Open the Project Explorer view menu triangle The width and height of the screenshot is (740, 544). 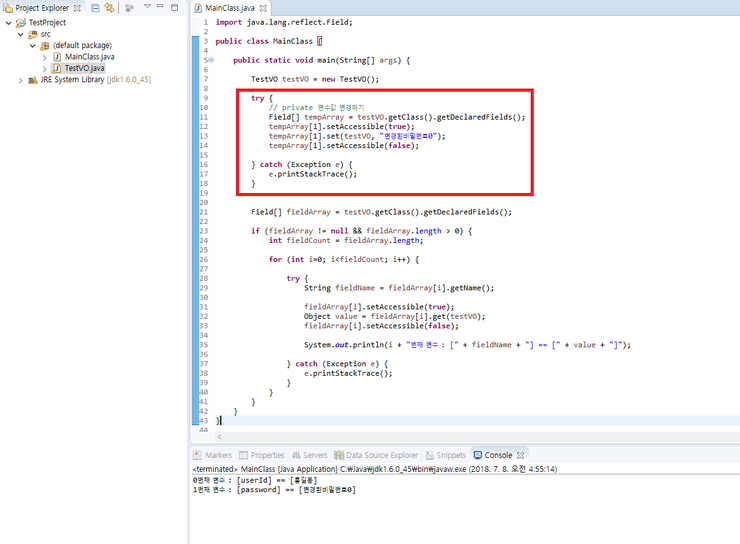tap(147, 7)
